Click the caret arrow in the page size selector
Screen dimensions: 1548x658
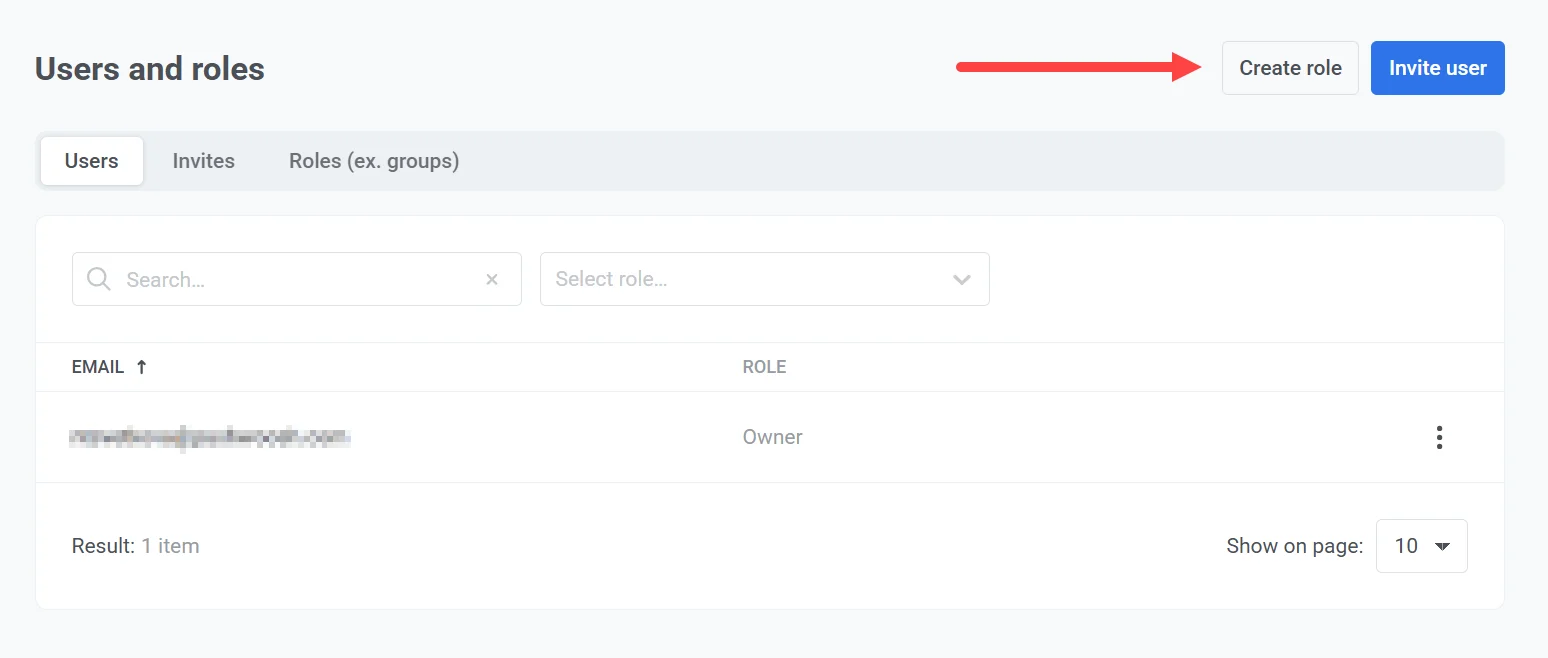[1442, 547]
